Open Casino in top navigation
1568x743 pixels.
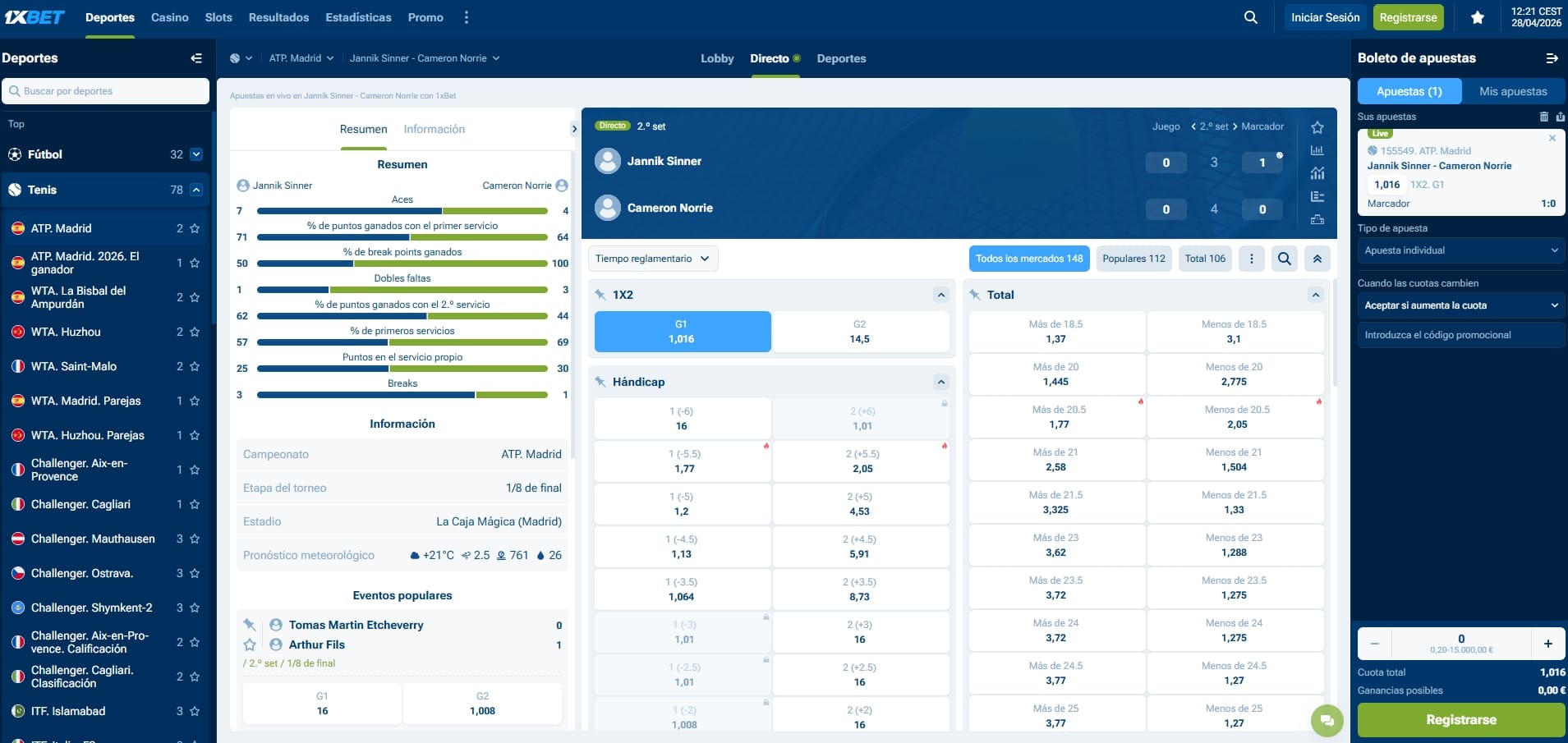[x=169, y=17]
